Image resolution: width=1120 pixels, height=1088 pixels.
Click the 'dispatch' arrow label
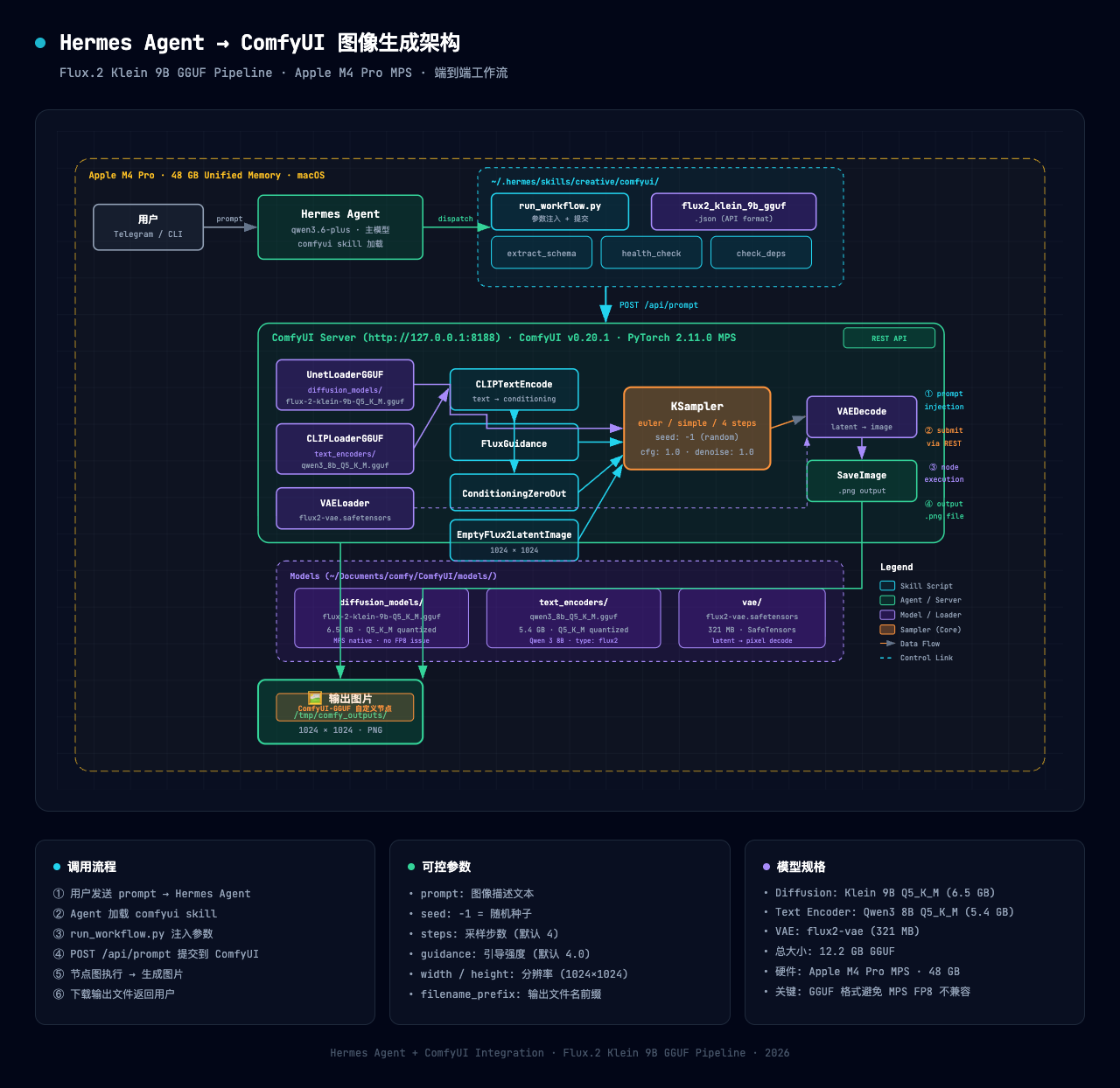tap(455, 219)
